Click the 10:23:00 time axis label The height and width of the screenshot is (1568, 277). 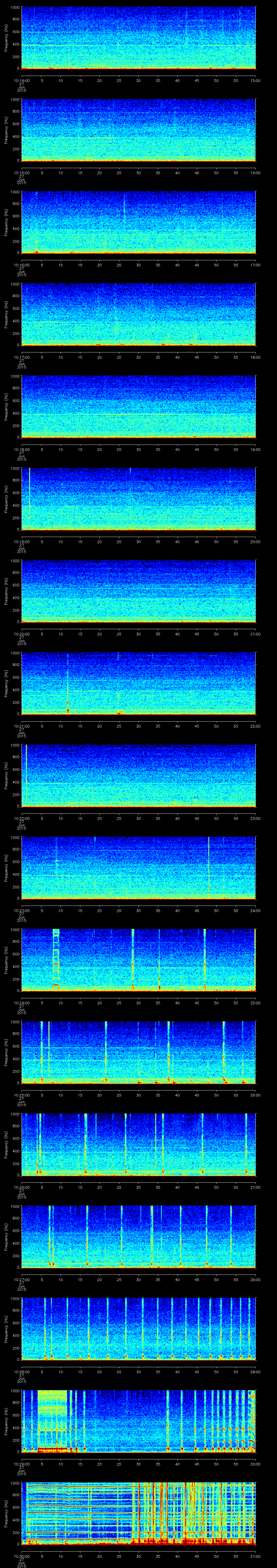(x=21, y=910)
